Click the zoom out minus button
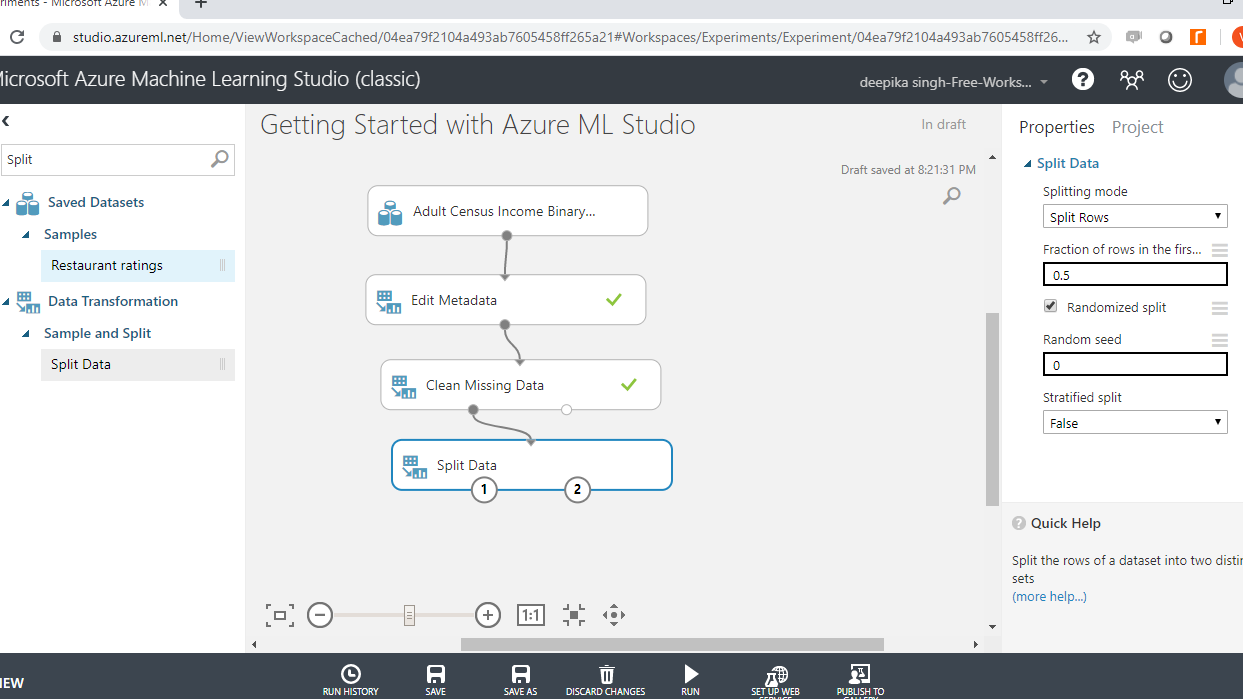The height and width of the screenshot is (699, 1243). point(320,615)
